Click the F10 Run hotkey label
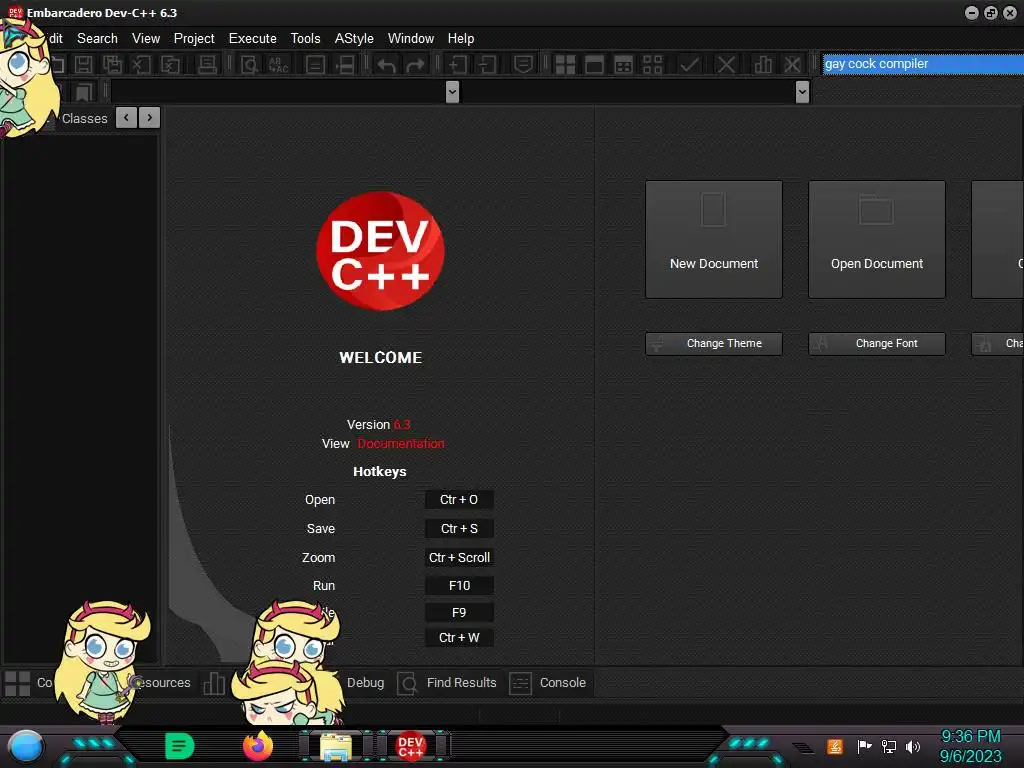 459,586
